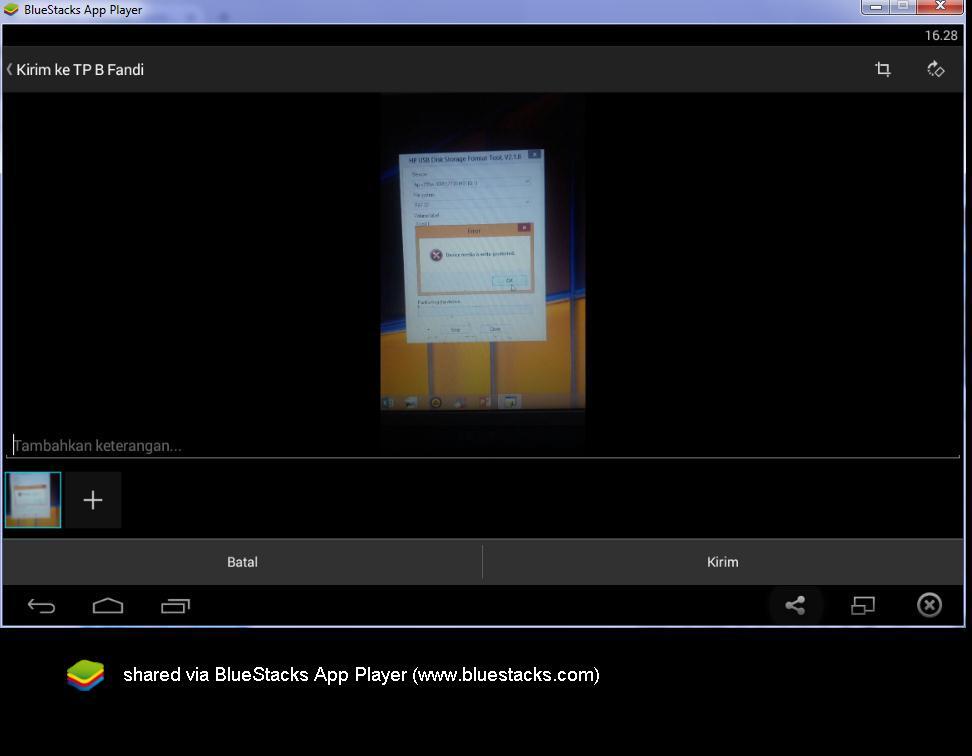Click the BlueStacks close circle icon
This screenshot has height=756, width=972.
[929, 605]
